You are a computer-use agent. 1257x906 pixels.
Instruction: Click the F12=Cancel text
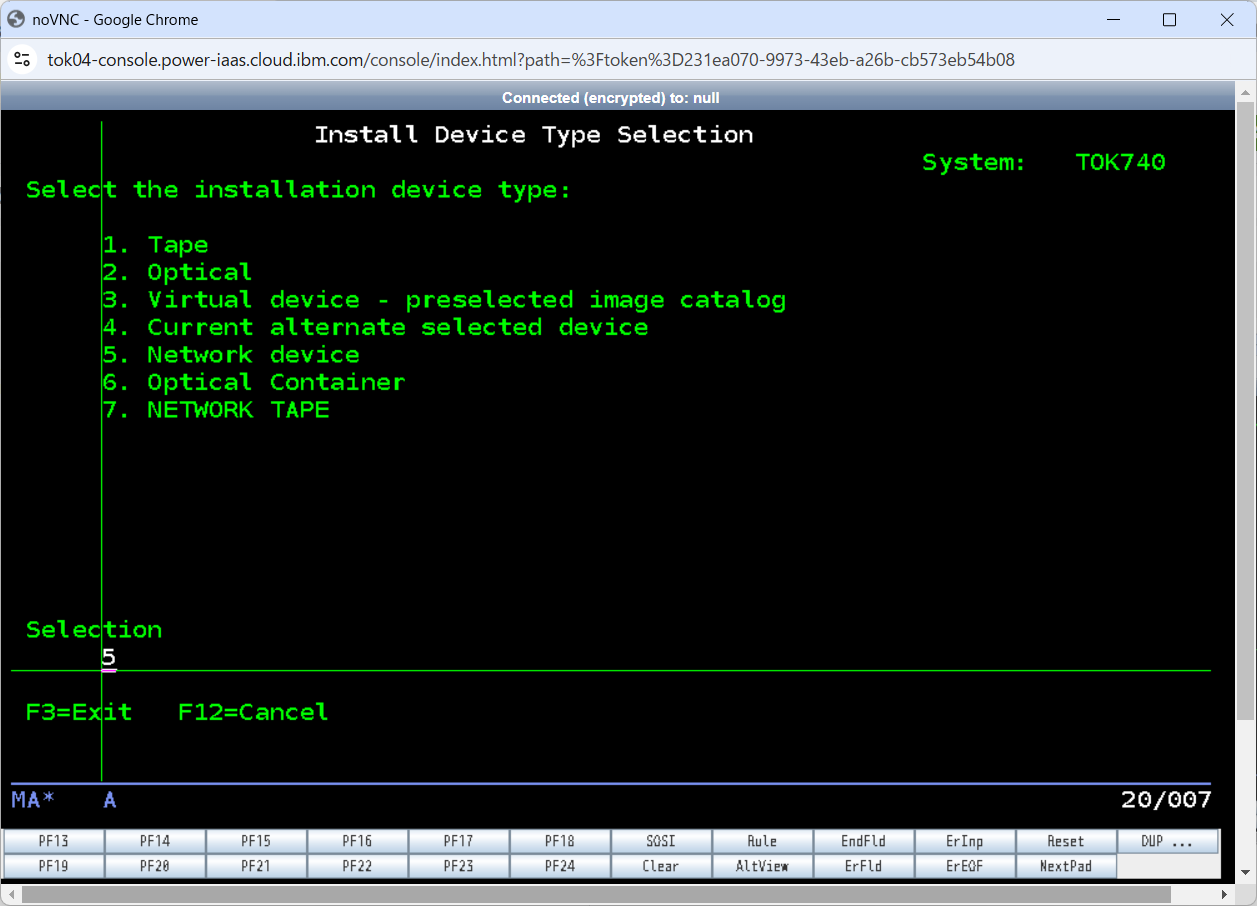253,712
